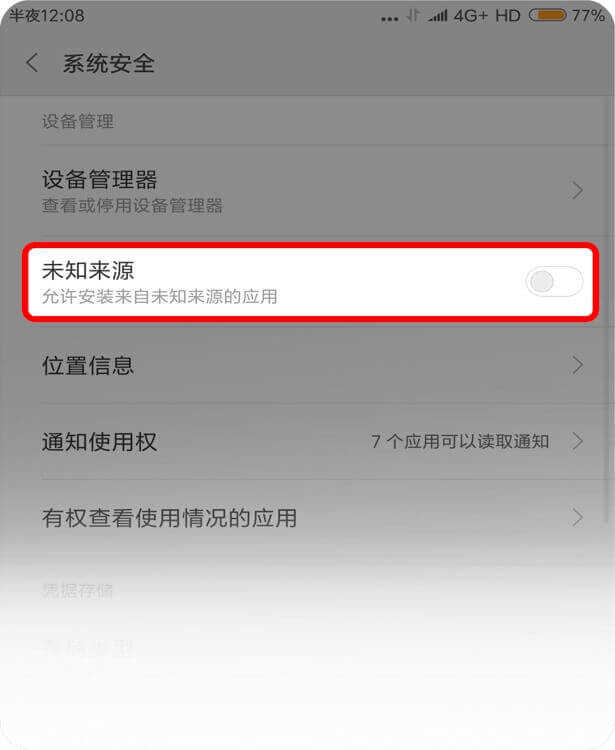Image resolution: width=615 pixels, height=750 pixels.
Task: Tap the cellular signal strength bars icon
Action: (x=438, y=16)
